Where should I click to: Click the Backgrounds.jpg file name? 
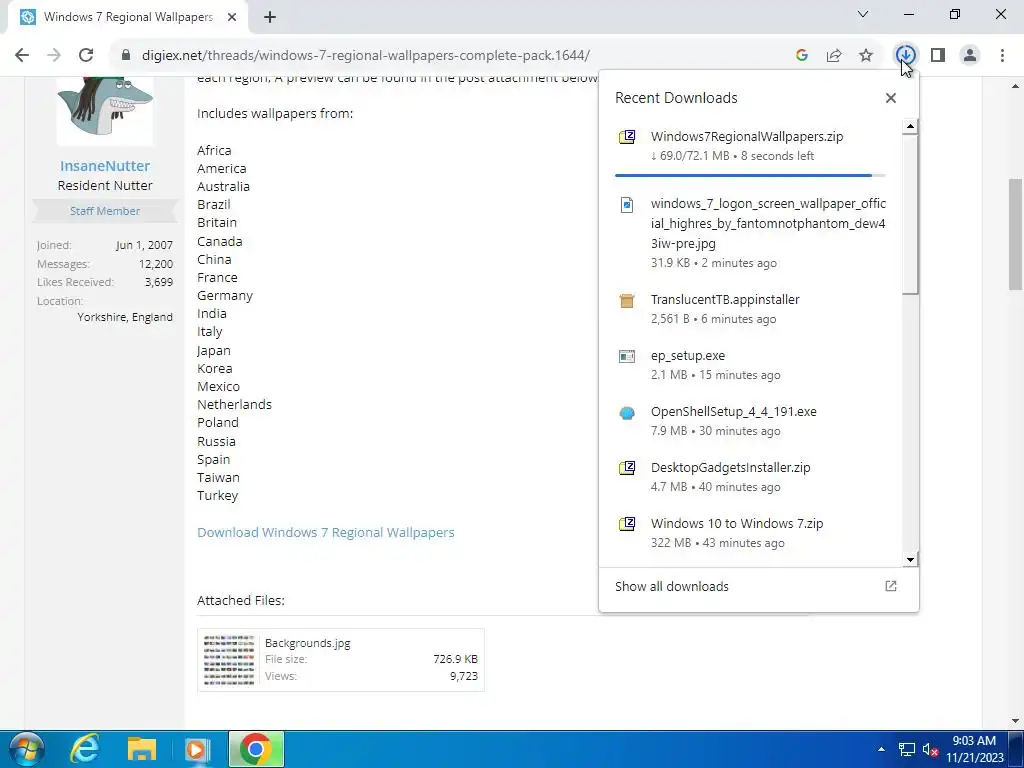pos(308,643)
